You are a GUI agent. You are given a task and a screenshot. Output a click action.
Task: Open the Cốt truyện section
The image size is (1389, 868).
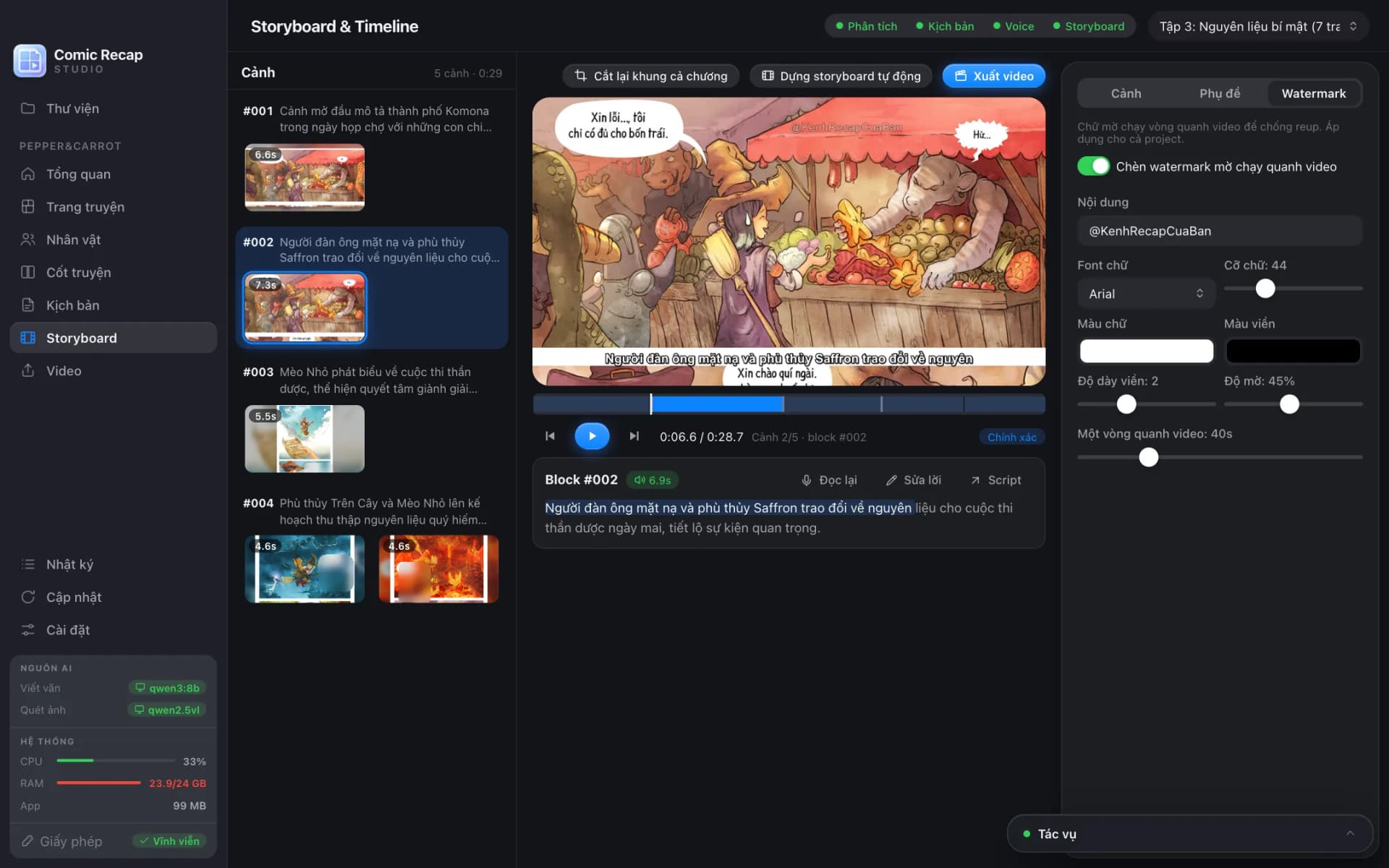114,273
